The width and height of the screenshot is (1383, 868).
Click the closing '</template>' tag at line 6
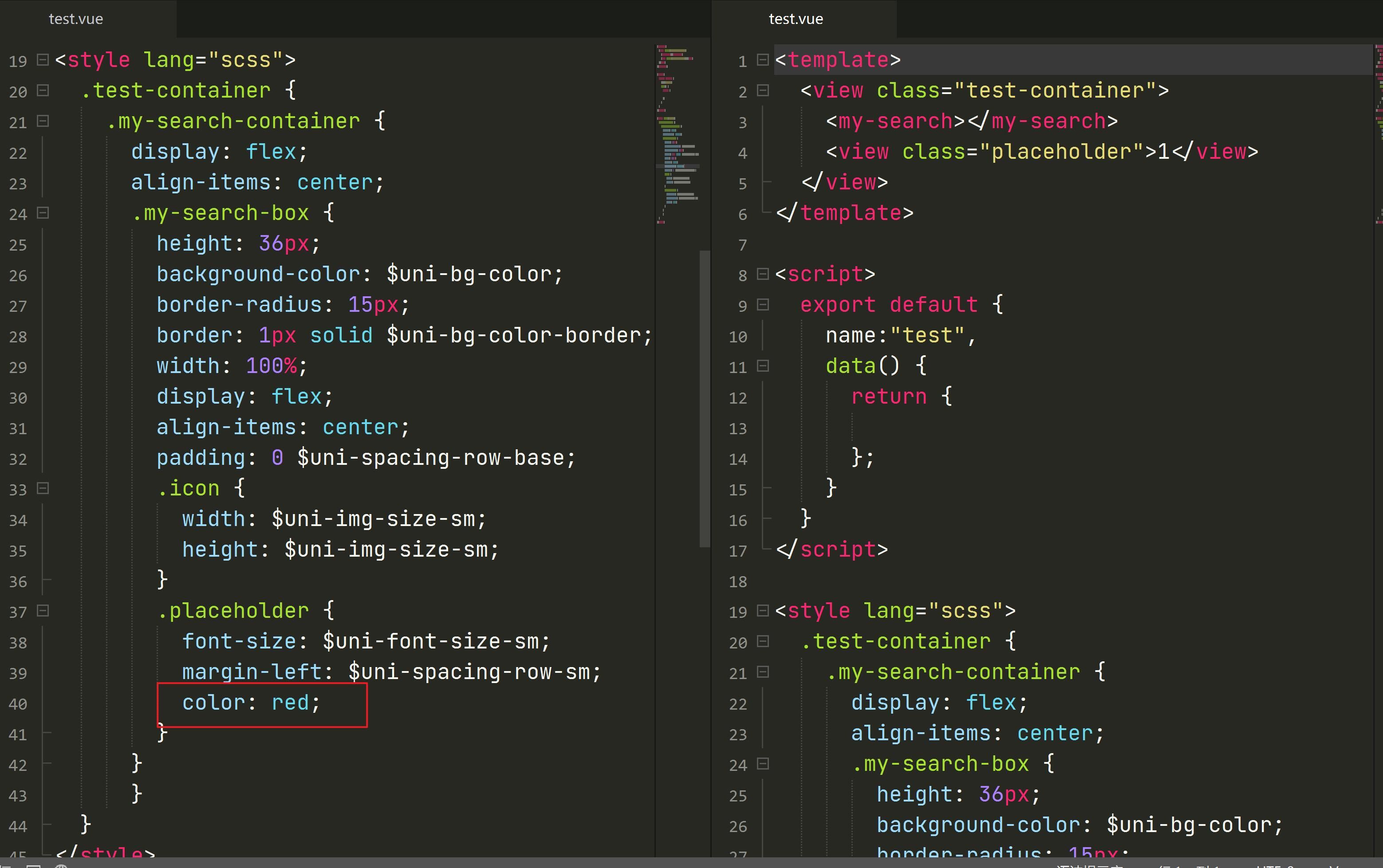click(x=844, y=213)
